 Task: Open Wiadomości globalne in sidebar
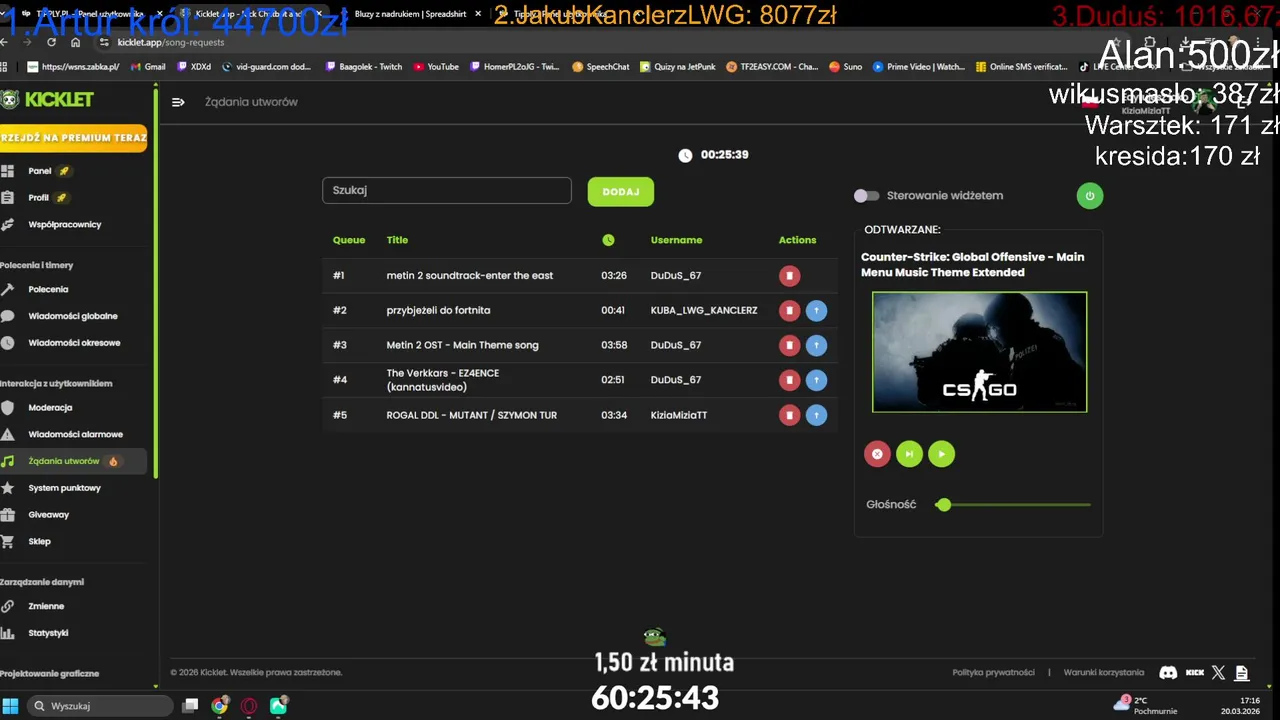[x=72, y=316]
